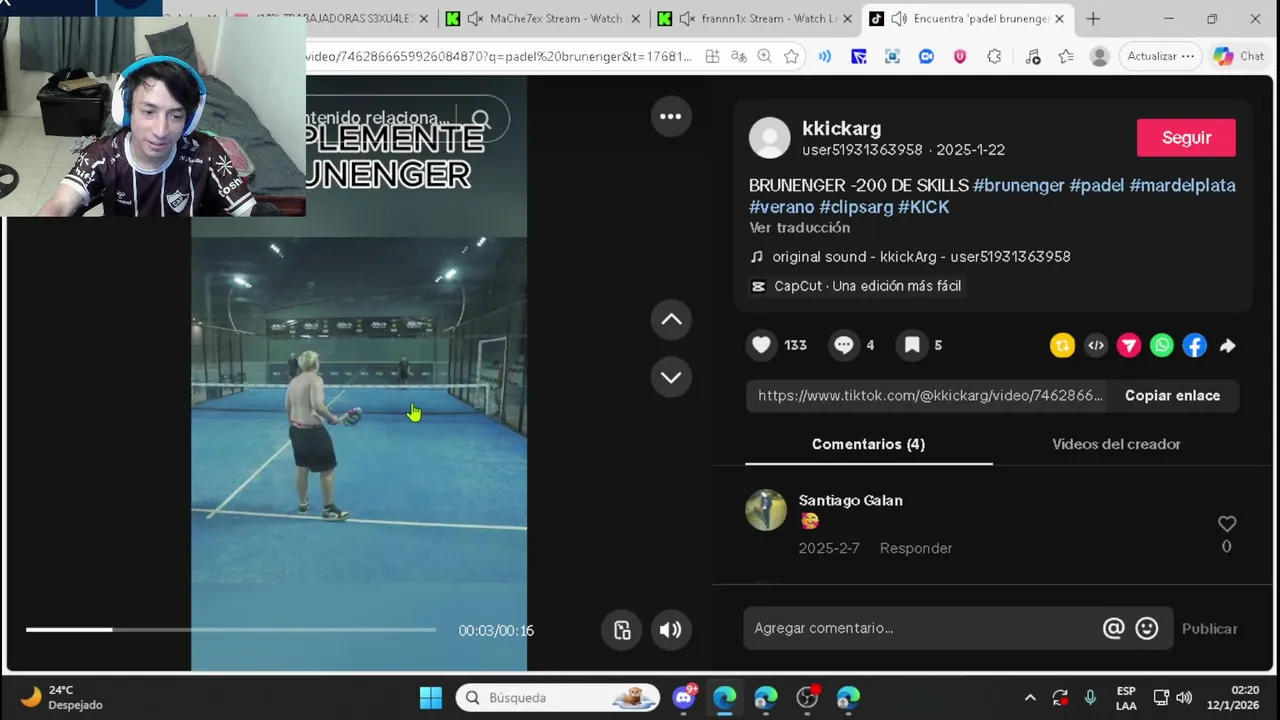Viewport: 1280px width, 720px height.
Task: Click the search magnifier over the video
Action: pos(481,120)
